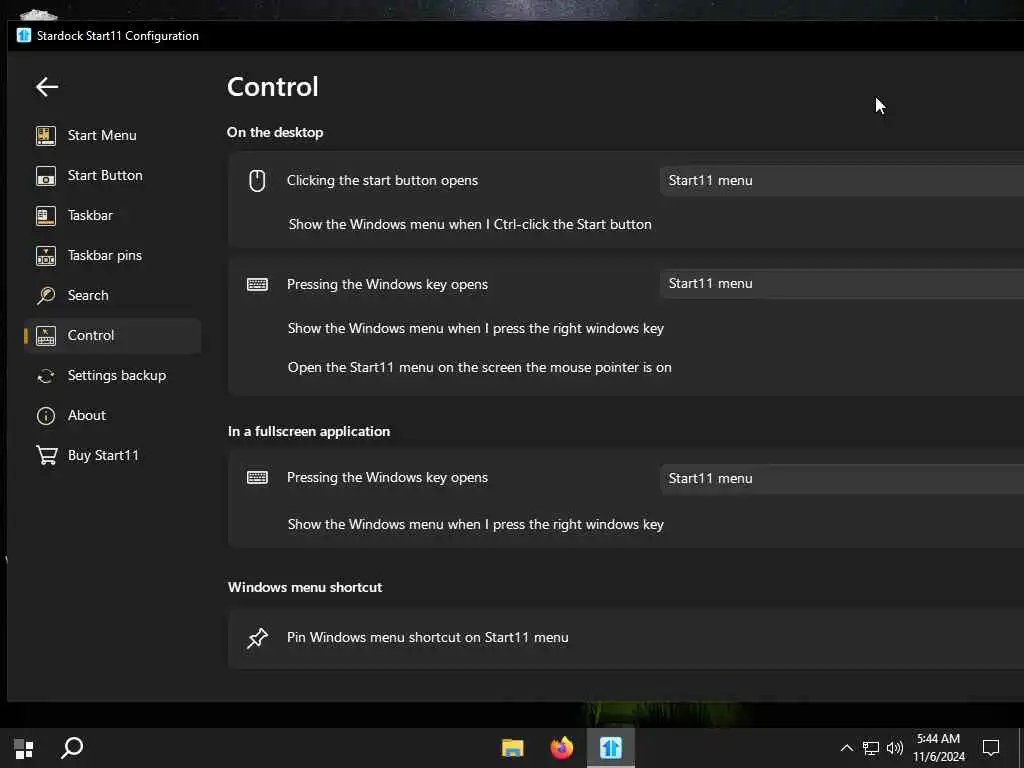The image size is (1024, 768).
Task: Open desktop 'Pressing the Windows key opens' dropdown
Action: pos(842,283)
